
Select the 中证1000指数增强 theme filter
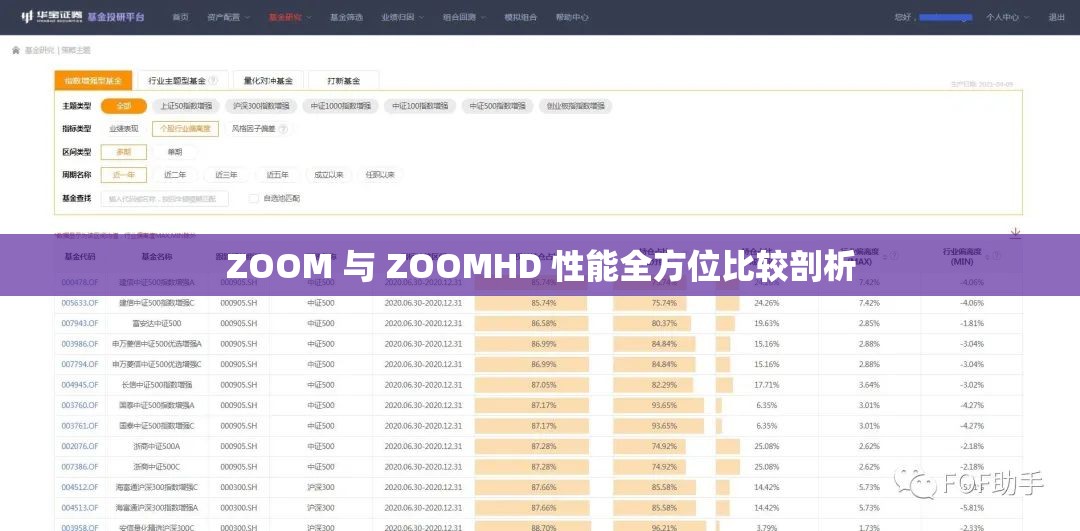click(340, 106)
